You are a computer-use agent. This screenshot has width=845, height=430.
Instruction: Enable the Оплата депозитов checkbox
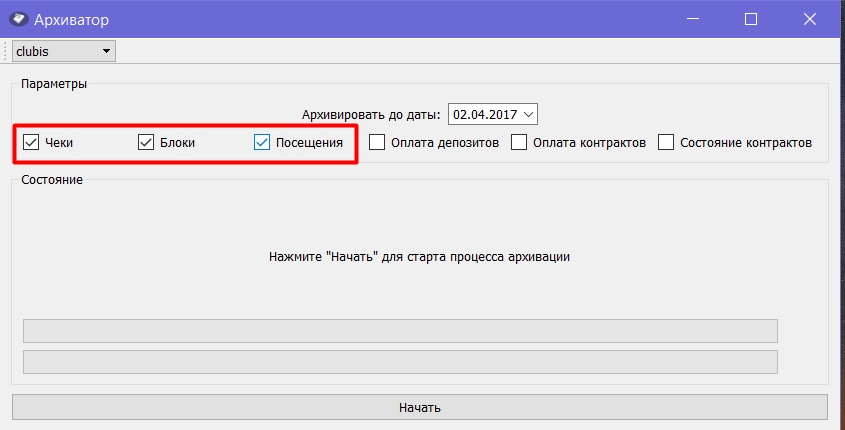pos(377,142)
